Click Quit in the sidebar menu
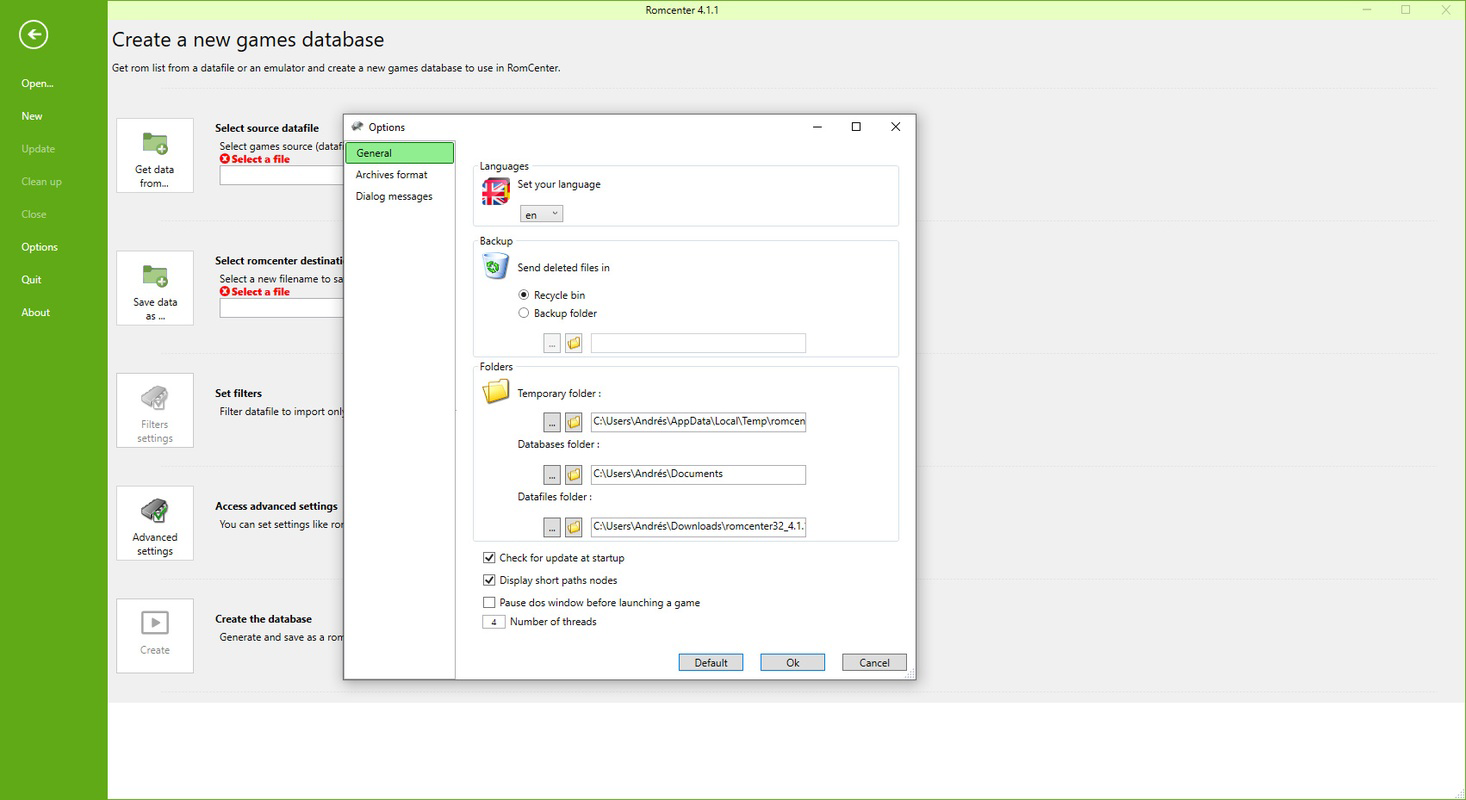The height and width of the screenshot is (800, 1466). point(31,280)
